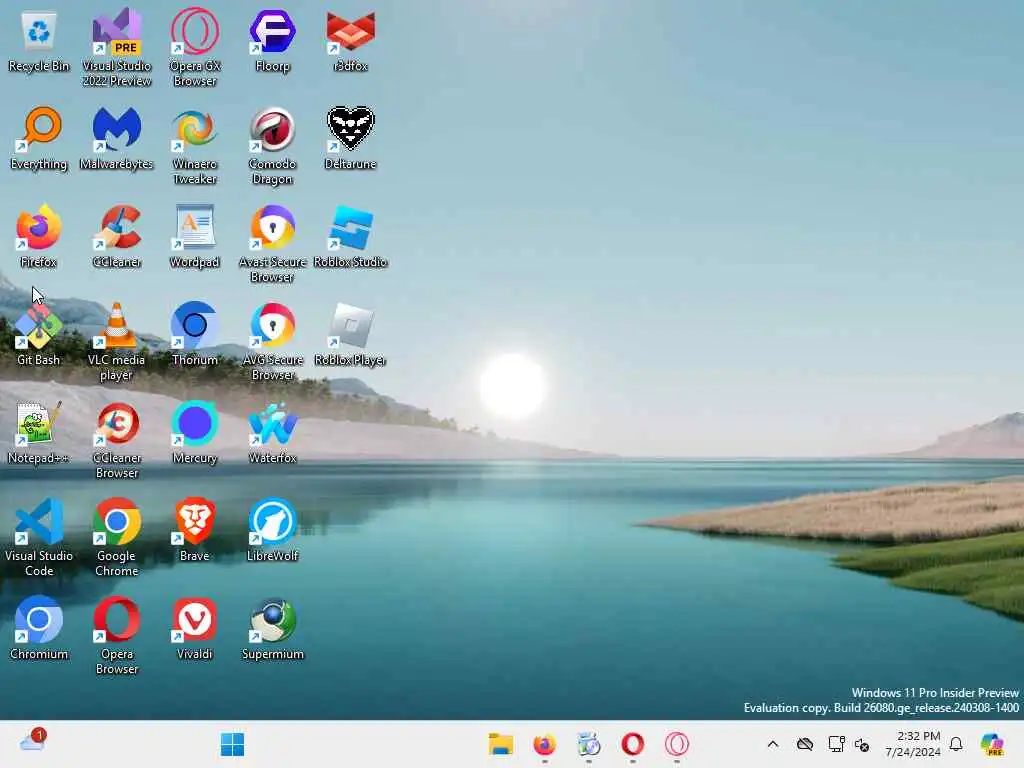Click the cloud sync tray icon

pos(805,744)
